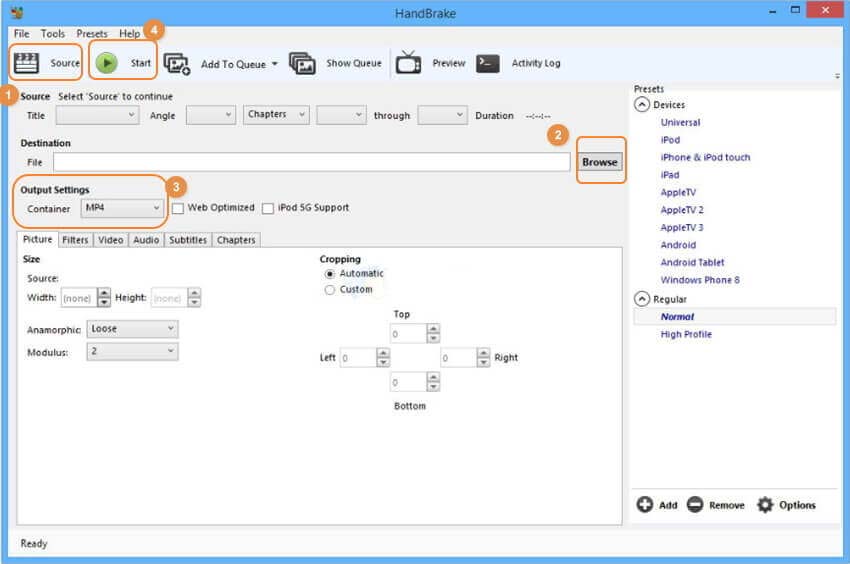This screenshot has width=850, height=564.
Task: Collapse the Devices preset group
Action: click(x=641, y=105)
